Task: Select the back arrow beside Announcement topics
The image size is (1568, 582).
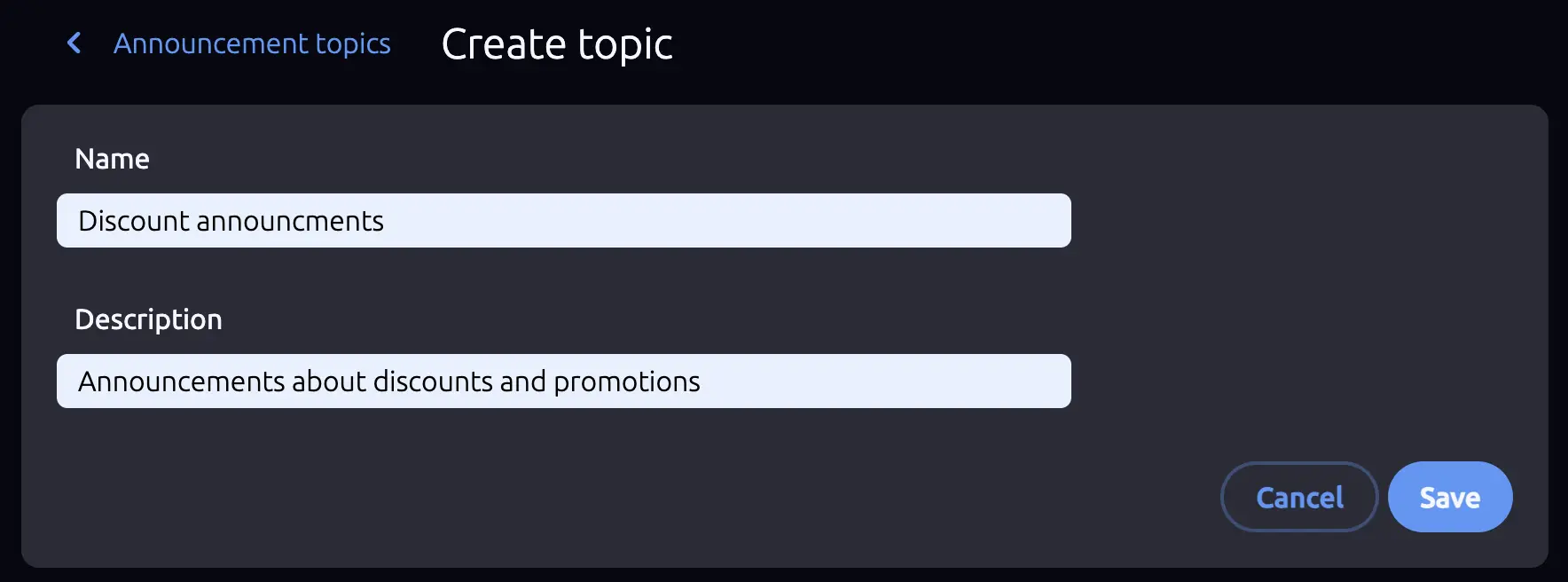Action: 74,43
